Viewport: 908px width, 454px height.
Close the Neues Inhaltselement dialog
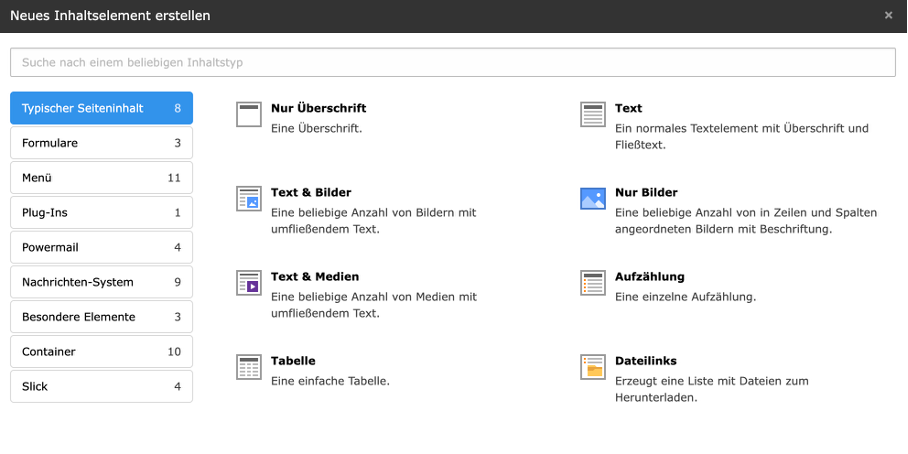tap(888, 16)
